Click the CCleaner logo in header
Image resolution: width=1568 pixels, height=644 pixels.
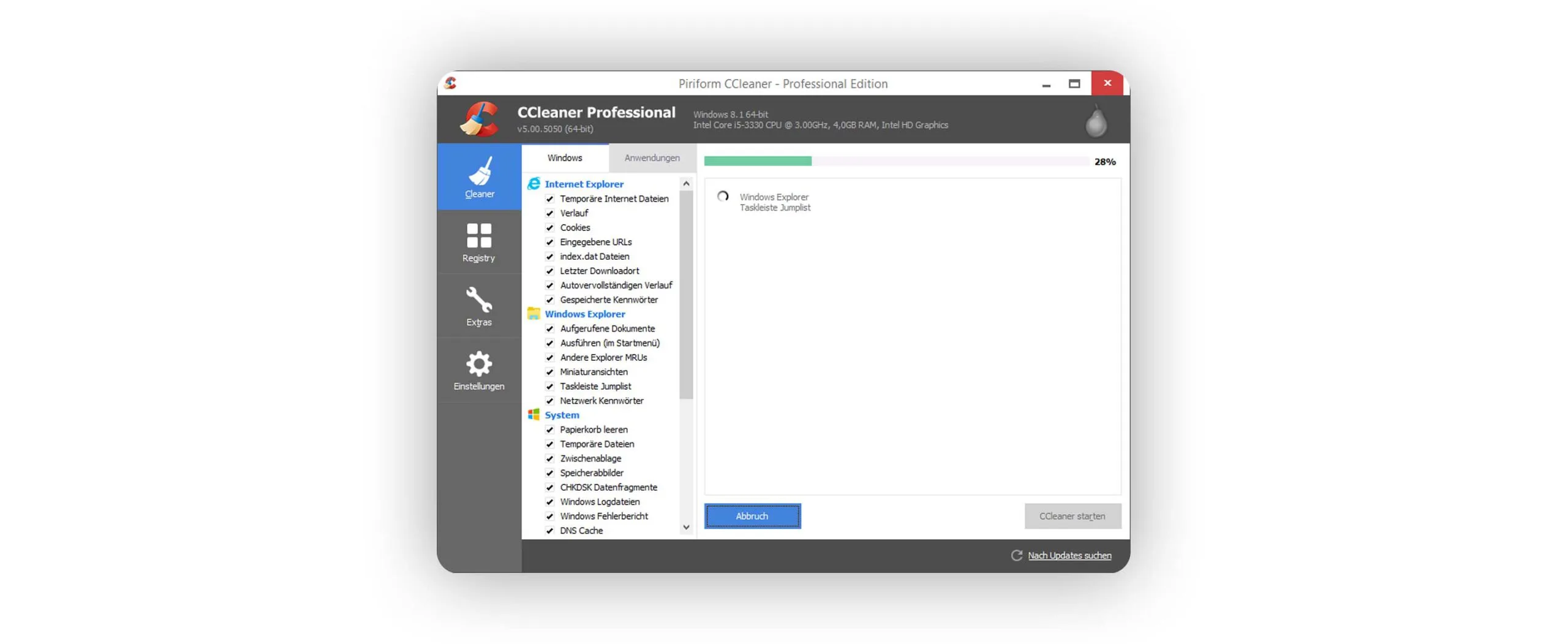click(x=480, y=119)
